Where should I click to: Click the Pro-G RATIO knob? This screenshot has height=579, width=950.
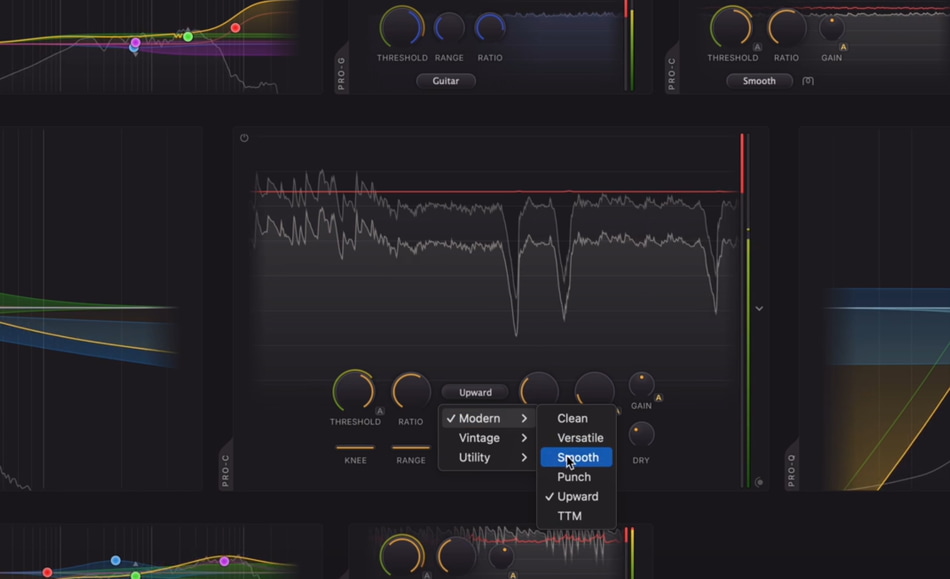[x=490, y=28]
